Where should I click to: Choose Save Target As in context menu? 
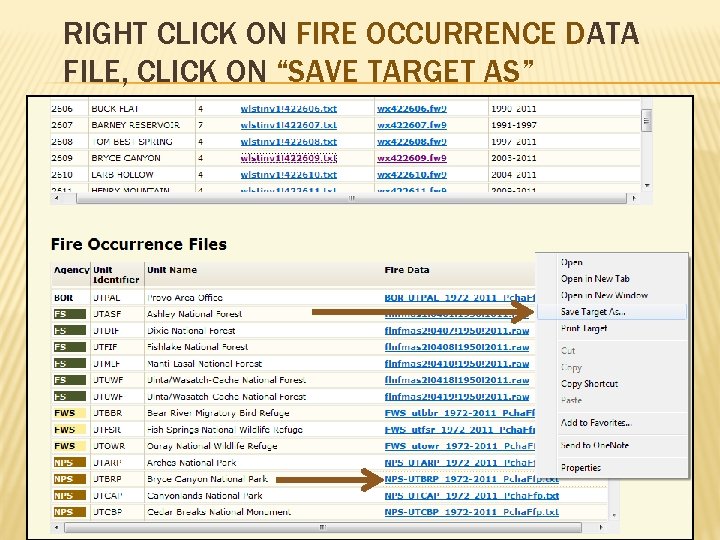(612, 312)
